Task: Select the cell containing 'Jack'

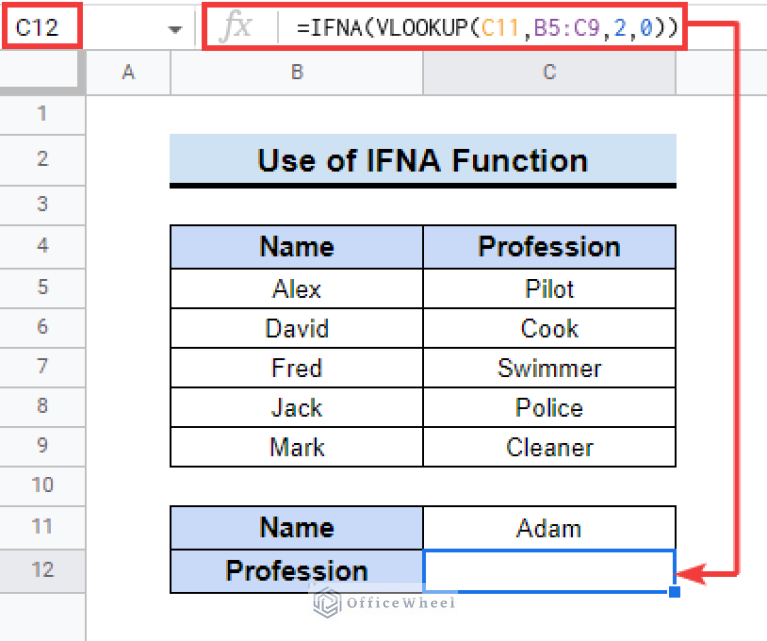Action: click(x=296, y=407)
